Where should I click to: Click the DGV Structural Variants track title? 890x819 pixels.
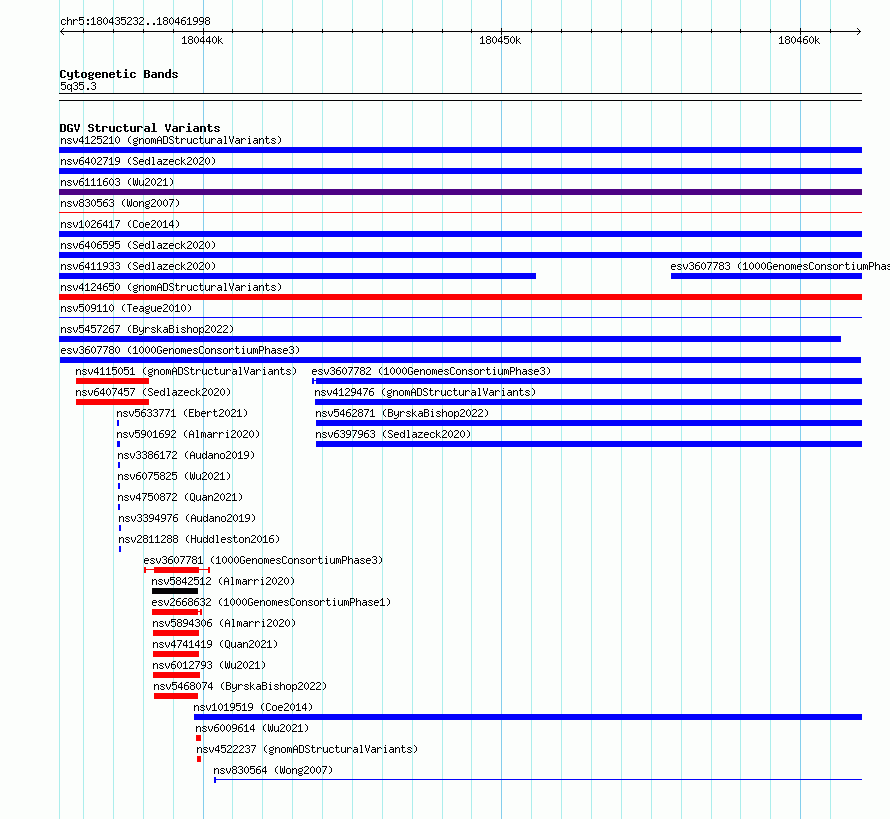(140, 128)
